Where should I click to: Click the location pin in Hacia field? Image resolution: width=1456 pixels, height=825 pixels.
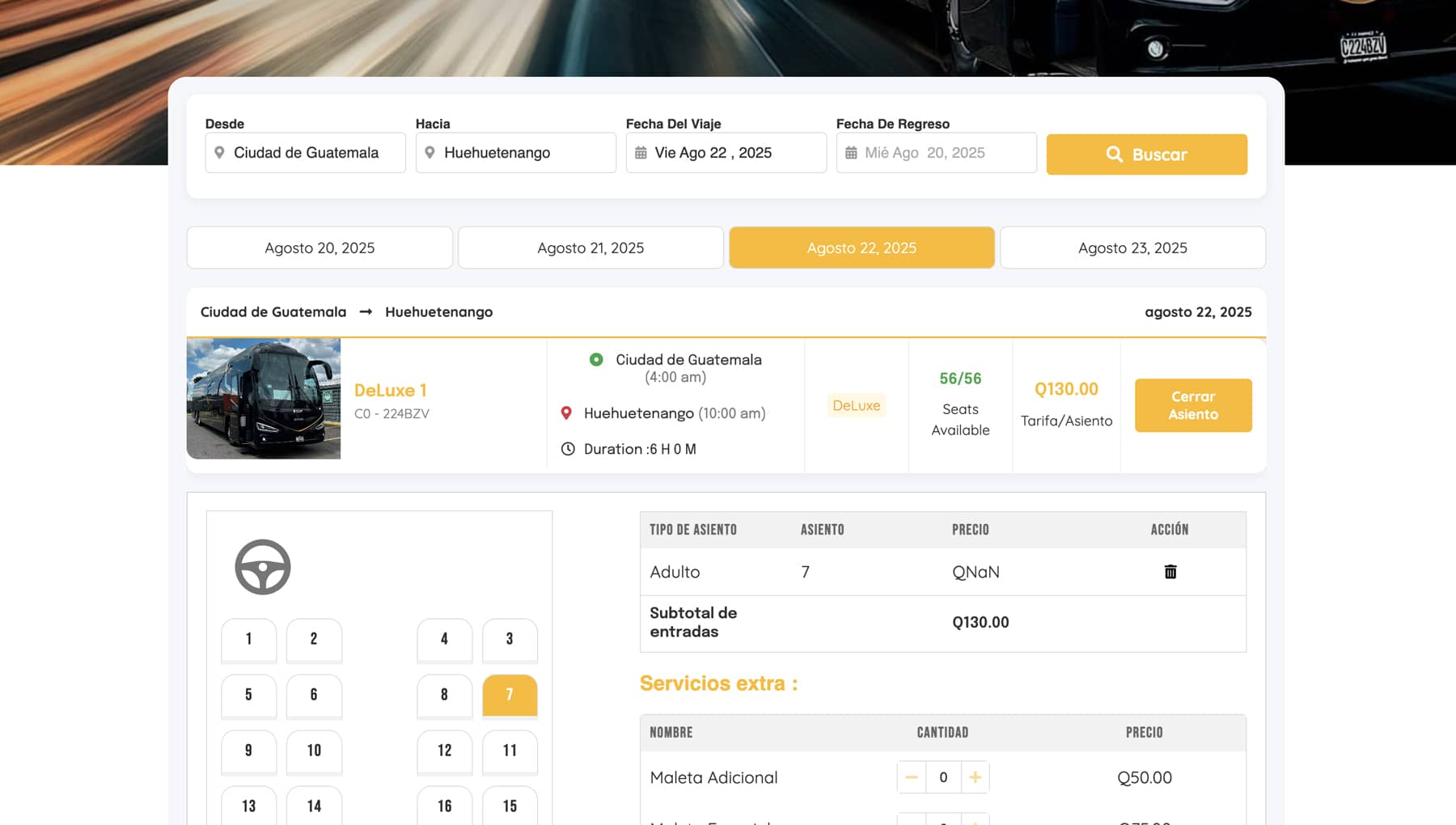pyautogui.click(x=430, y=153)
